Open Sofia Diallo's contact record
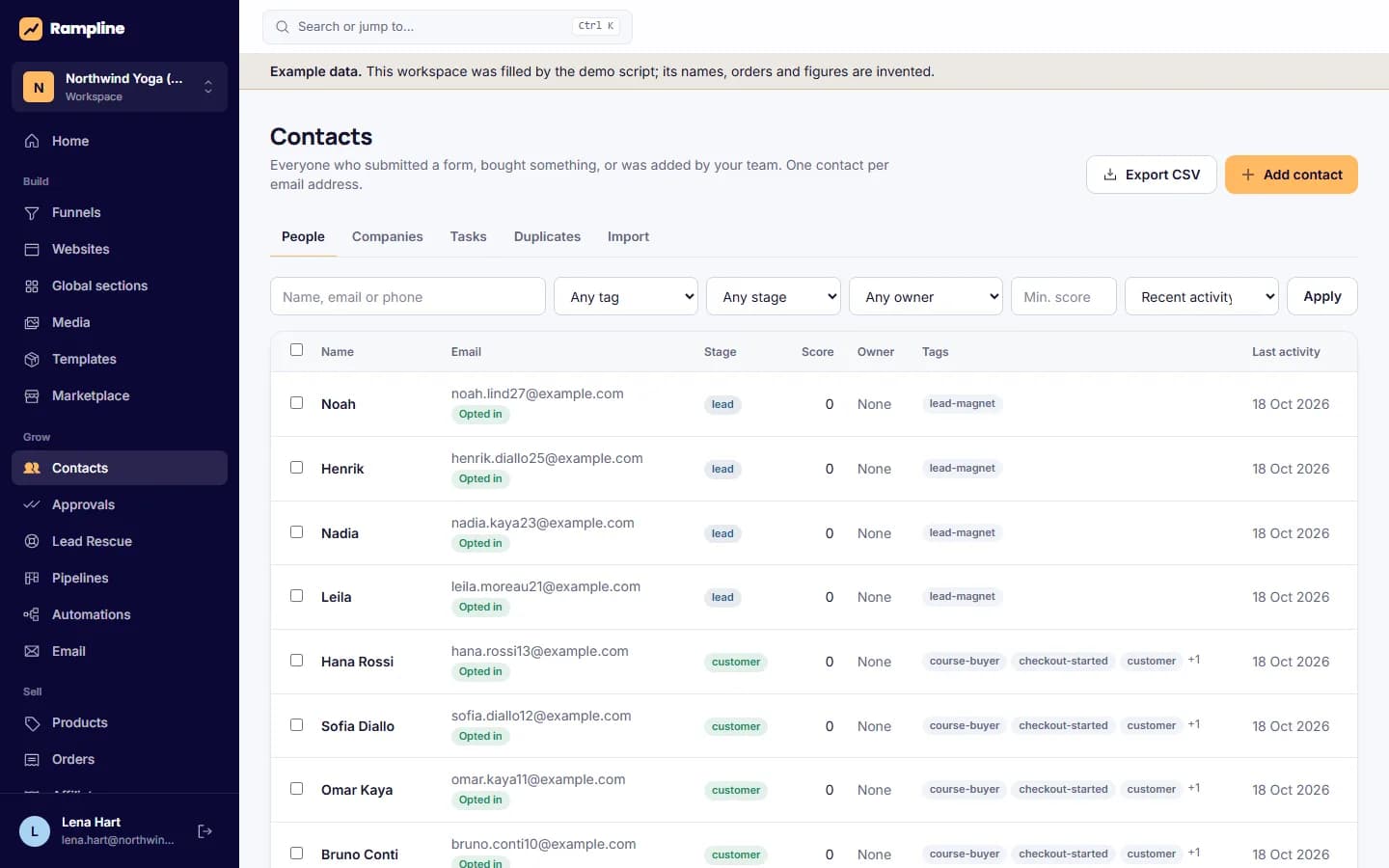The height and width of the screenshot is (868, 1389). (358, 726)
